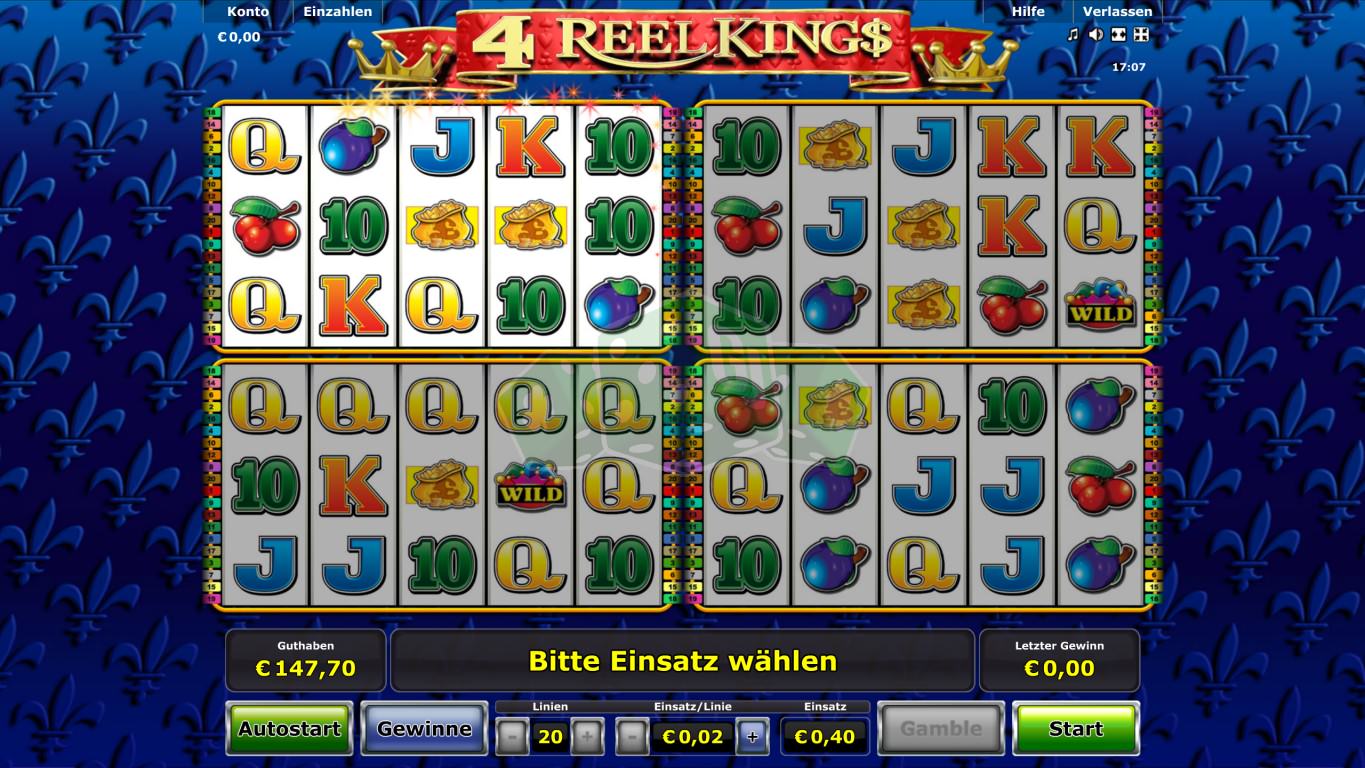
Task: Click the Einsatz total bet display
Action: coord(825,737)
